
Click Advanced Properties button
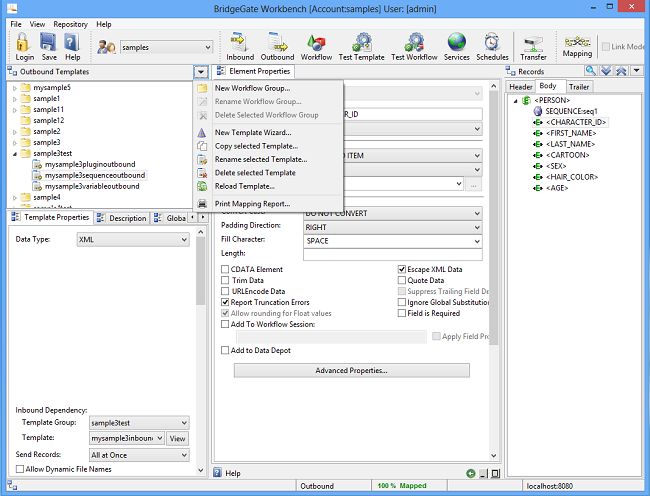[352, 370]
